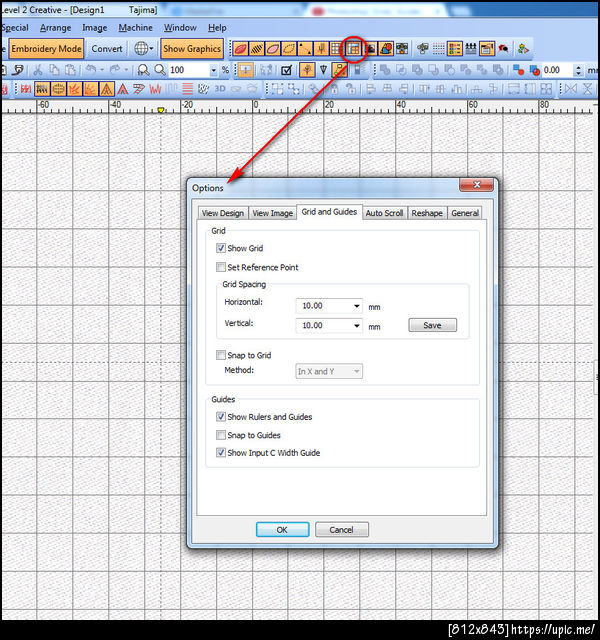Click the orange tatami fill stitch icon
This screenshot has width=600, height=640.
click(42, 89)
